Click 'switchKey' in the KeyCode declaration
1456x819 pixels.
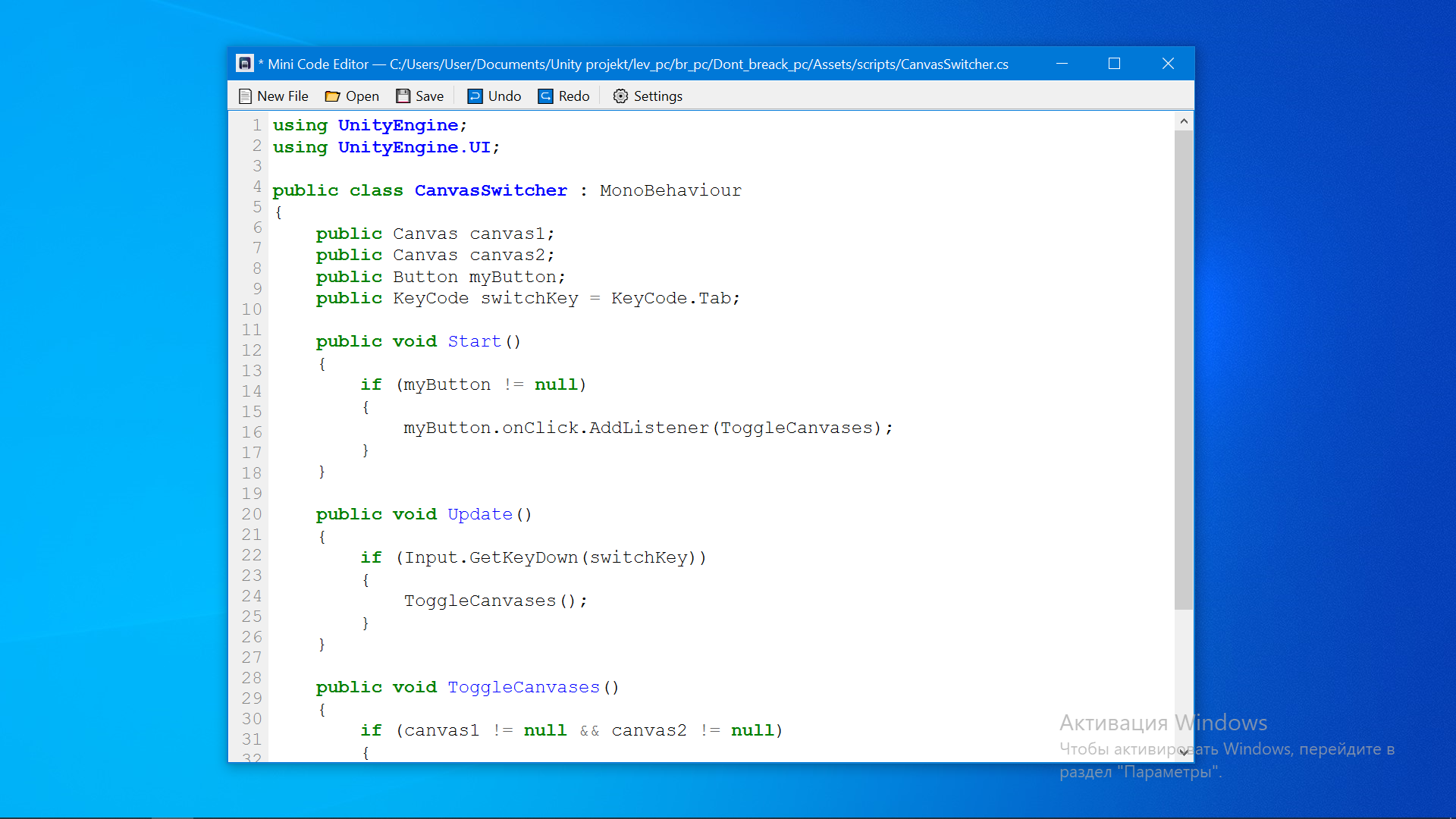(x=529, y=299)
